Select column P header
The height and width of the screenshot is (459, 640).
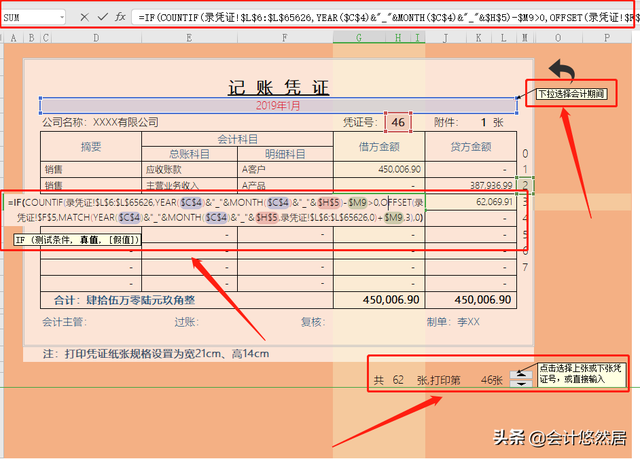[x=607, y=38]
